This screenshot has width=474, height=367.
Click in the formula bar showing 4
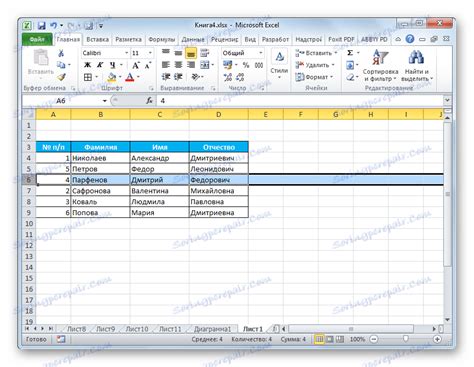(300, 101)
